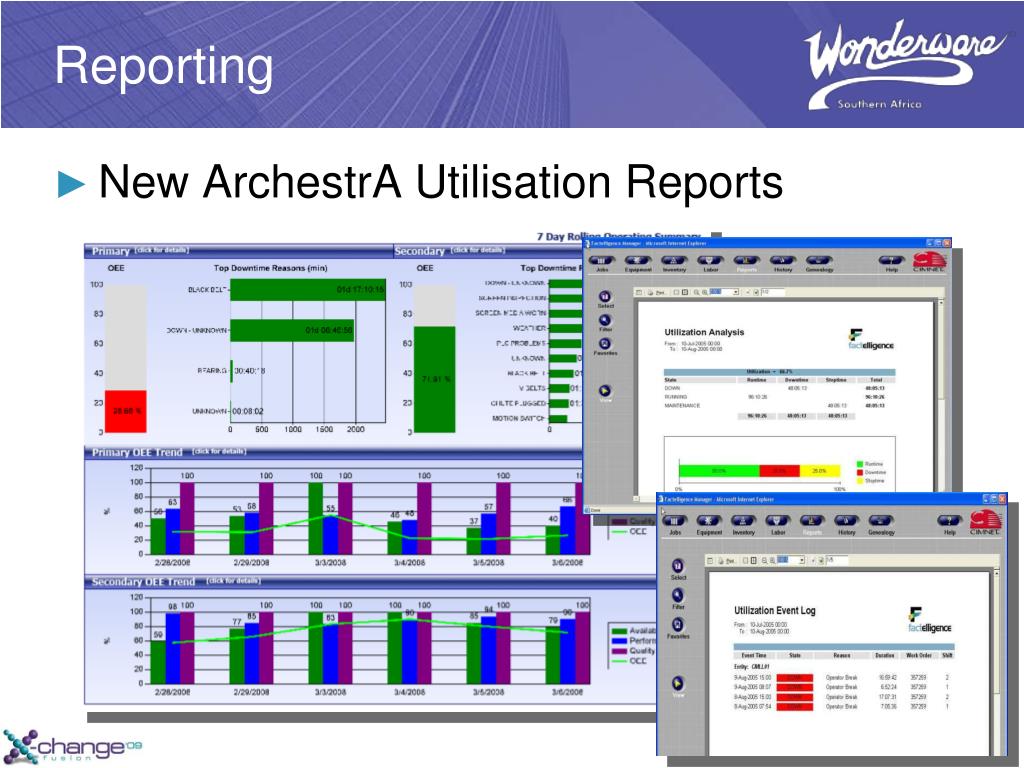Viewport: 1024px width, 768px height.
Task: Click 'Runtime' column header in Utilization Analysis
Action: point(756,379)
